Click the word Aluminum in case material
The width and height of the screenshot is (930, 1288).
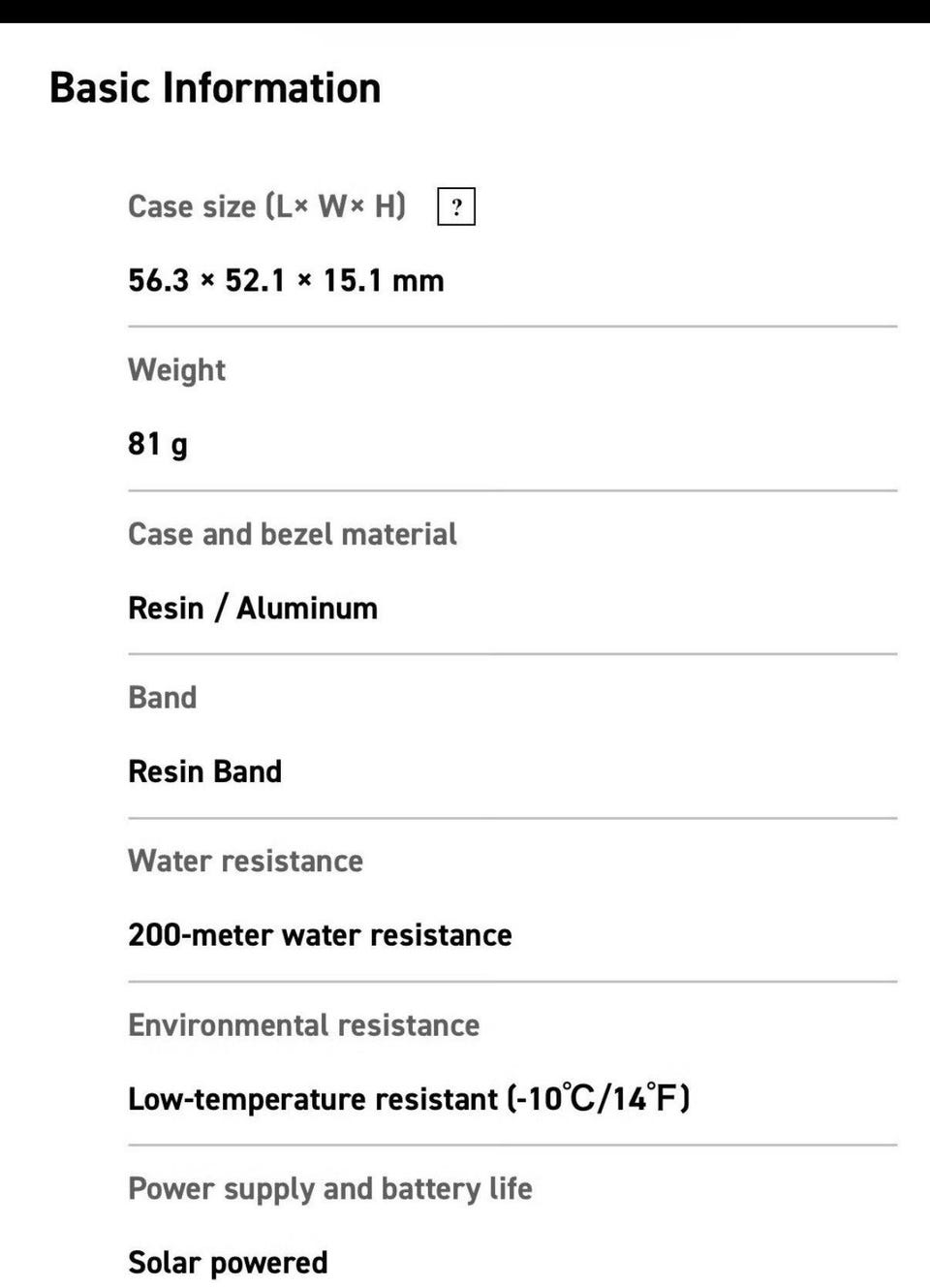(x=307, y=609)
